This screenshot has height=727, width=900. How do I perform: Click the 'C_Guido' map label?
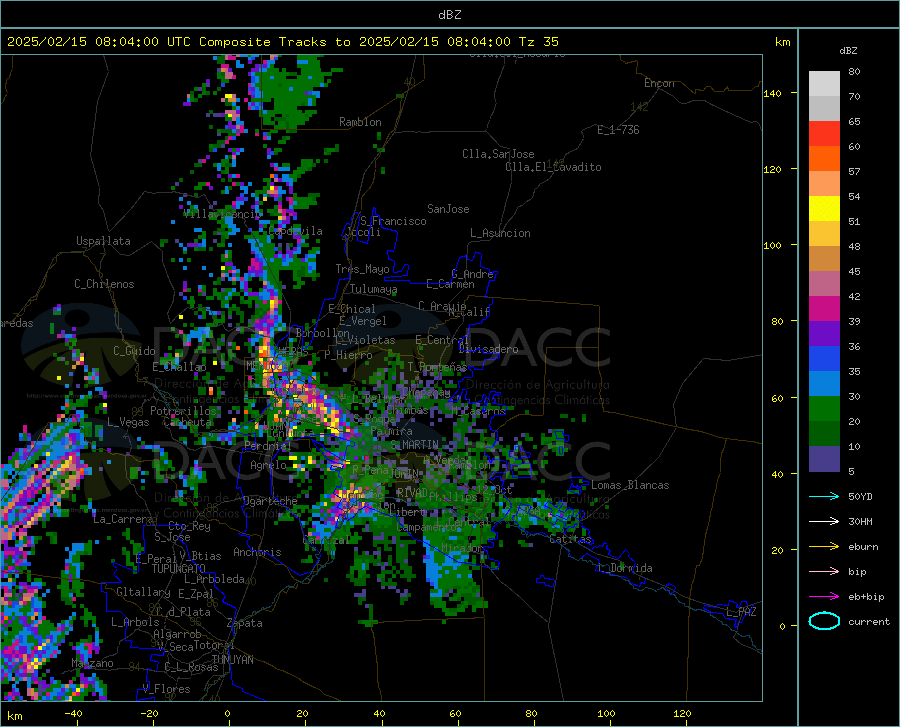(134, 351)
